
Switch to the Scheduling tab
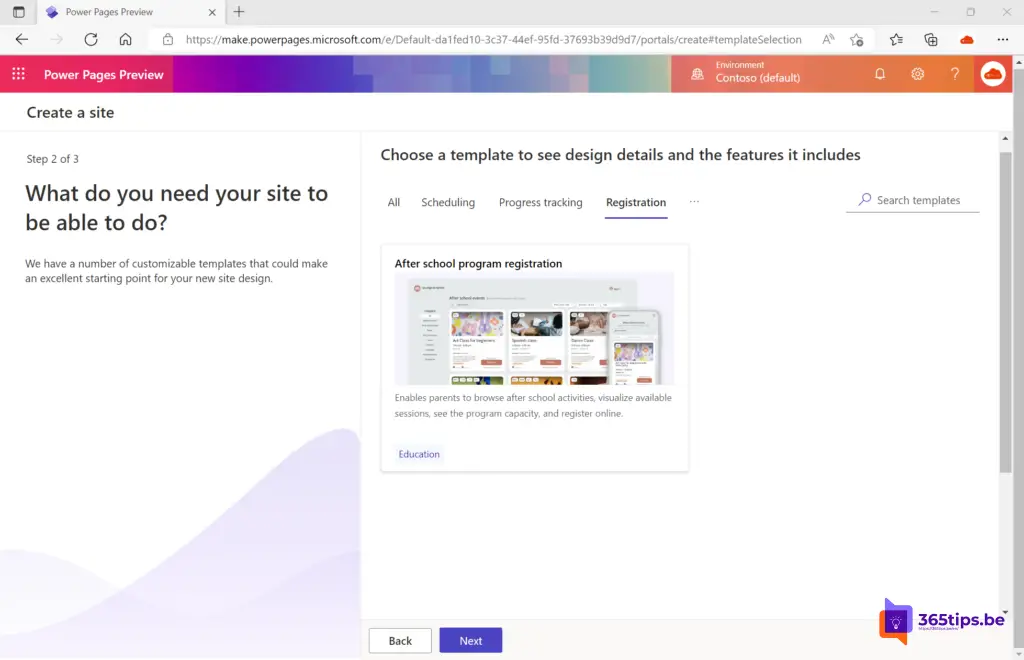pyautogui.click(x=448, y=202)
